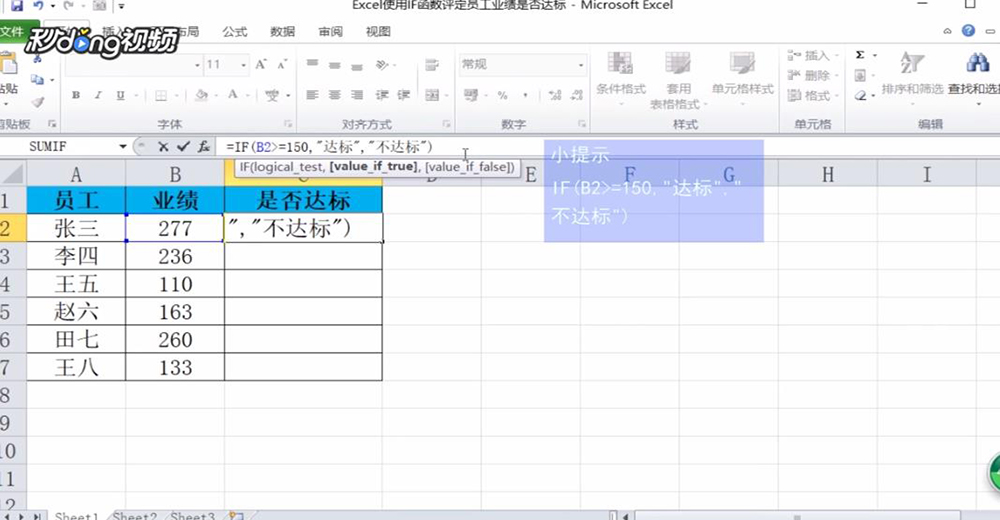This screenshot has height=520, width=1000.
Task: Click the Increase Font Size icon
Action: 261,64
